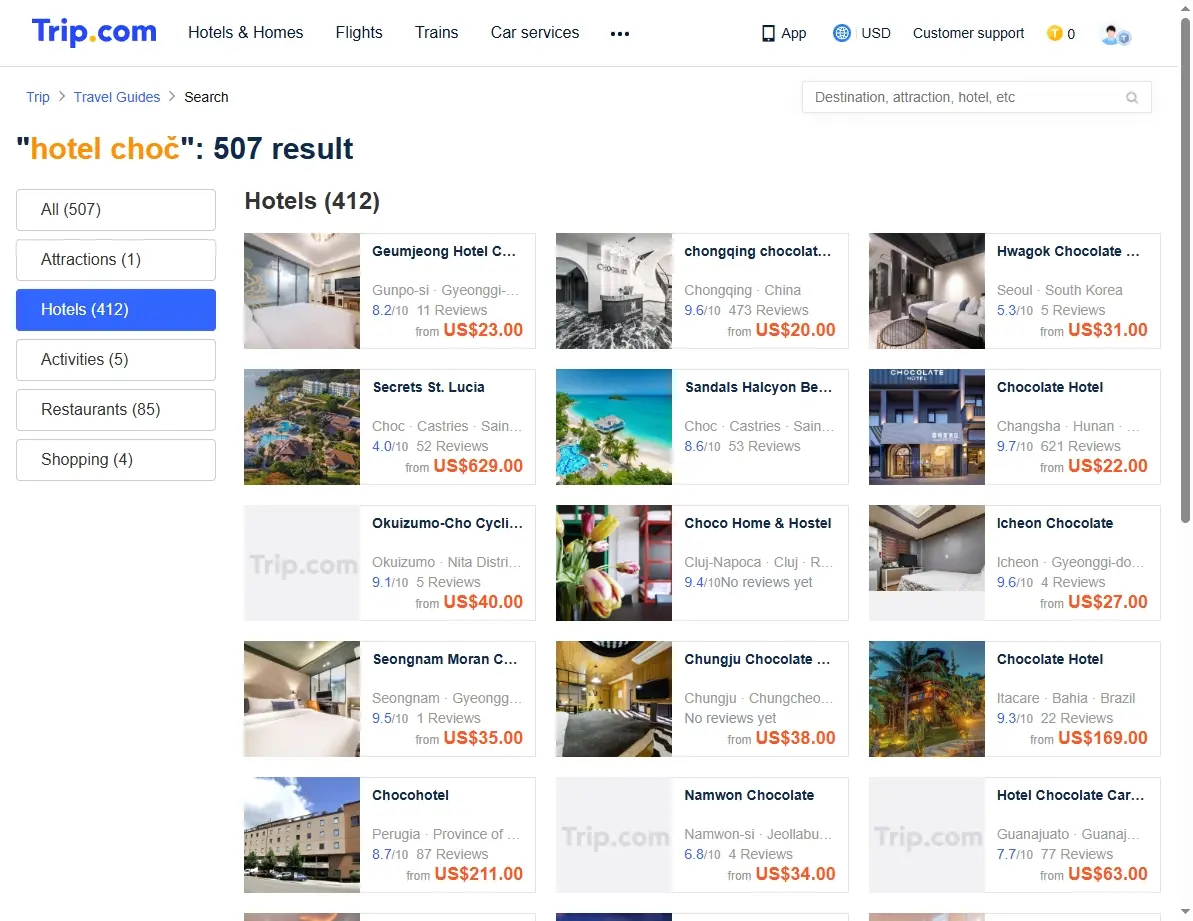Open Icheon Chocolate thumbnail

point(927,564)
